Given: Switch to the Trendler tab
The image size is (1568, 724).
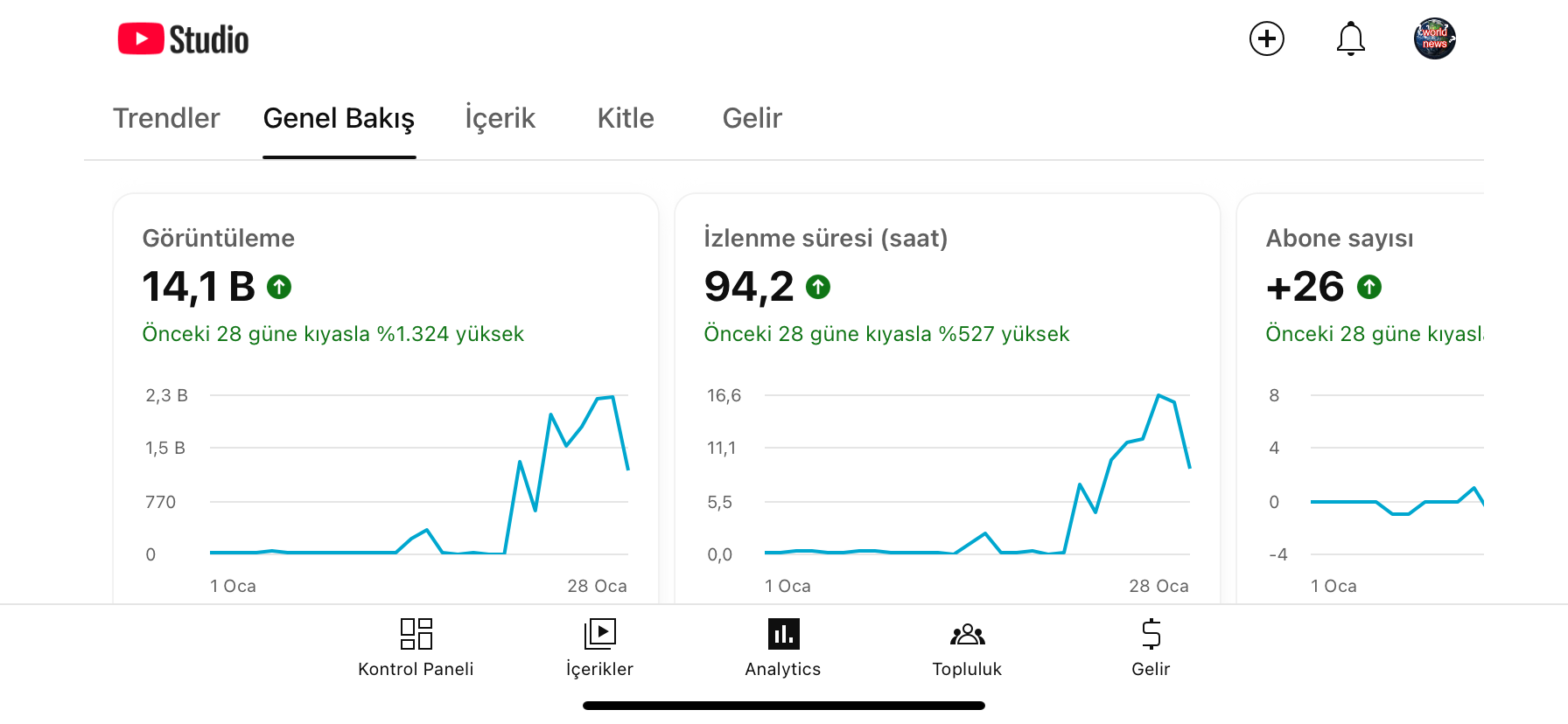Looking at the screenshot, I should tap(166, 118).
